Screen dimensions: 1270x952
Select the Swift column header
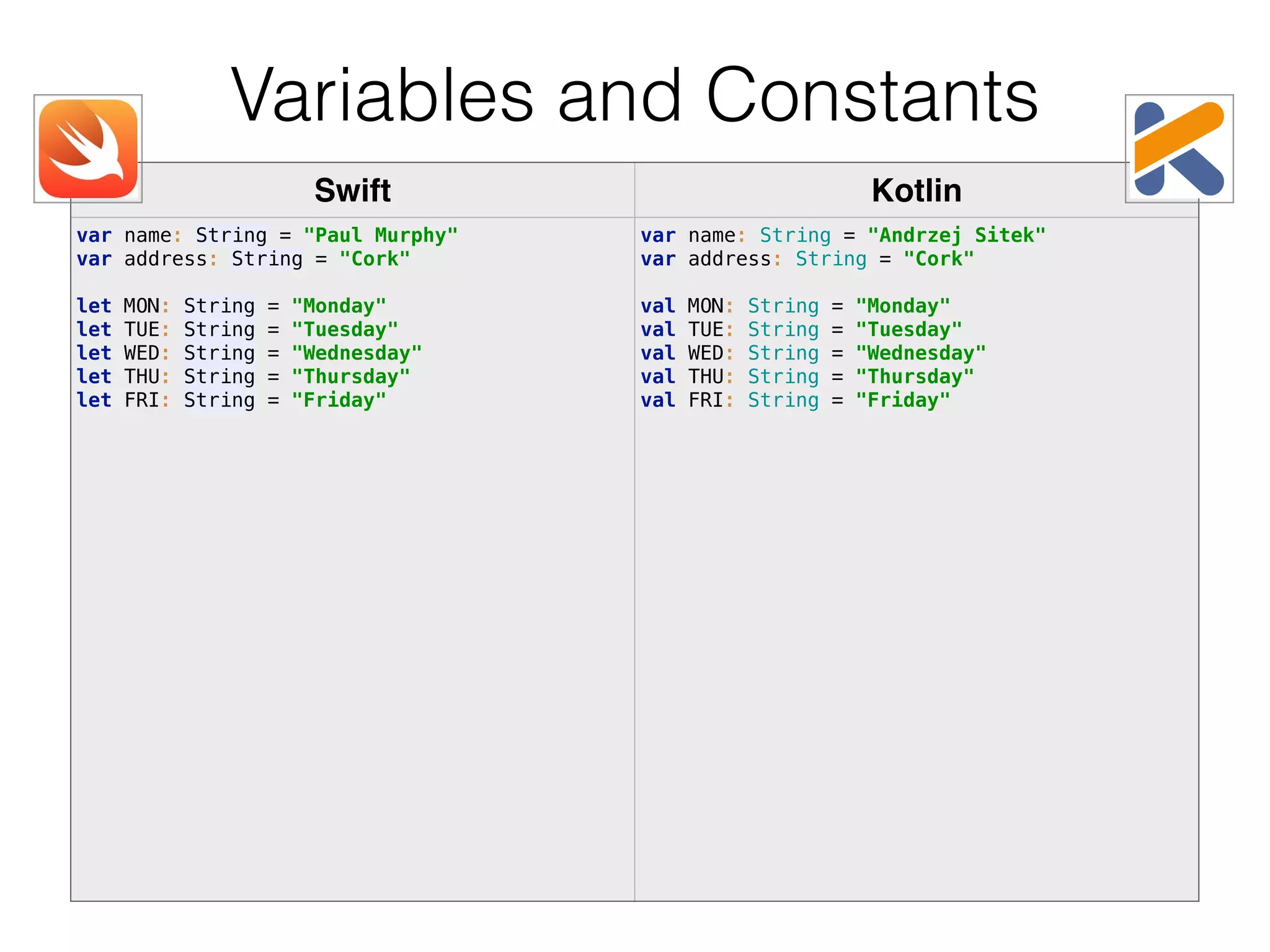[x=352, y=190]
